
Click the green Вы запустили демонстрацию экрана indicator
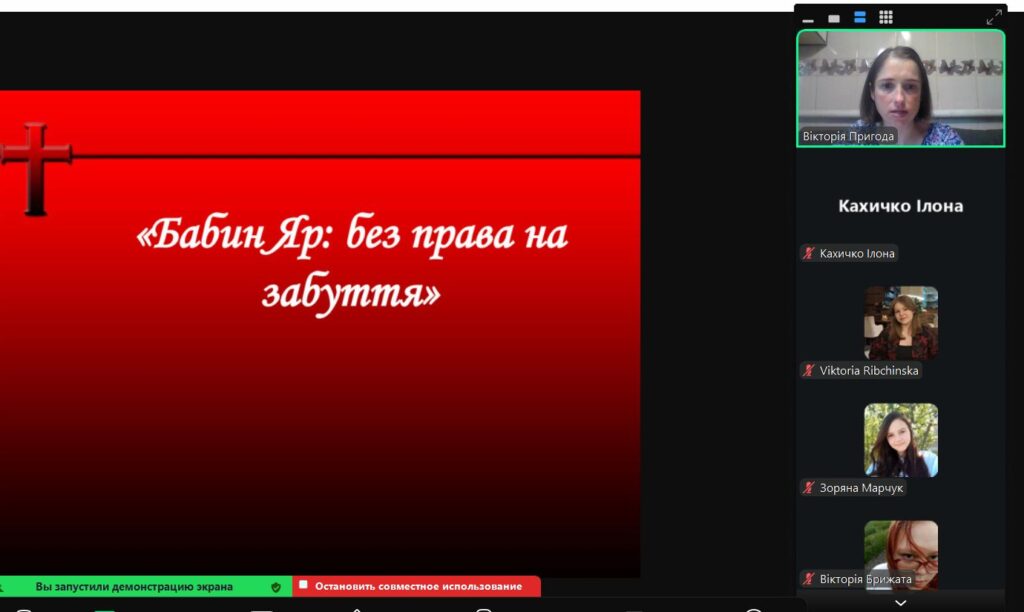[134, 587]
